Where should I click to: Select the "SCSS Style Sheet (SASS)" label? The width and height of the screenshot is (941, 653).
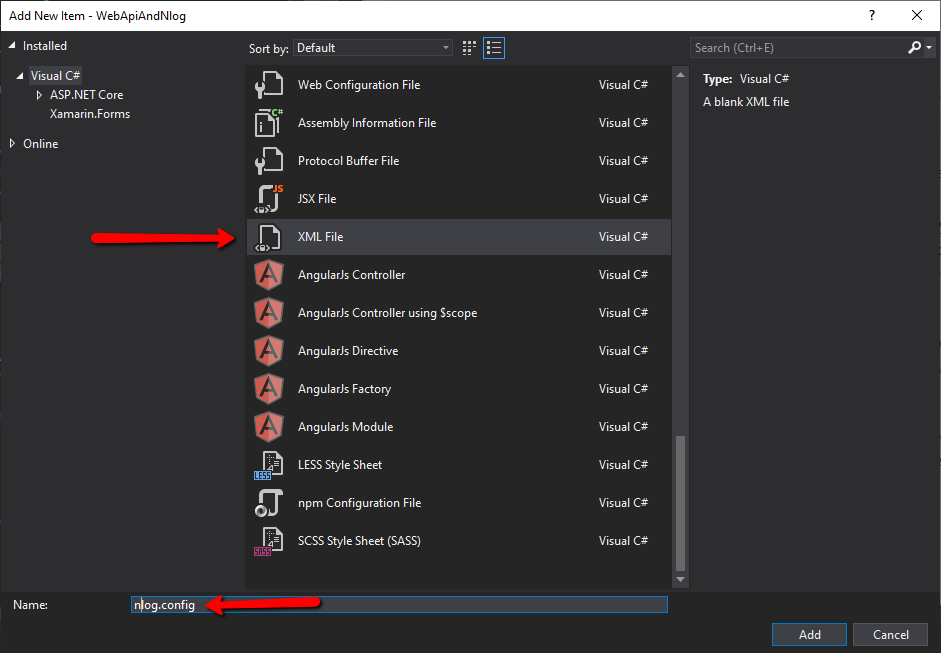pyautogui.click(x=359, y=541)
